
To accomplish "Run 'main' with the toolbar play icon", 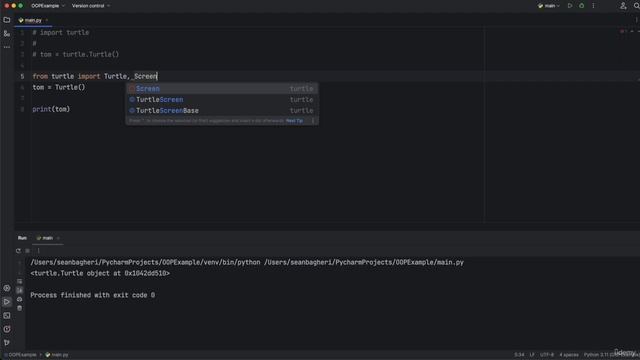I will coord(570,6).
